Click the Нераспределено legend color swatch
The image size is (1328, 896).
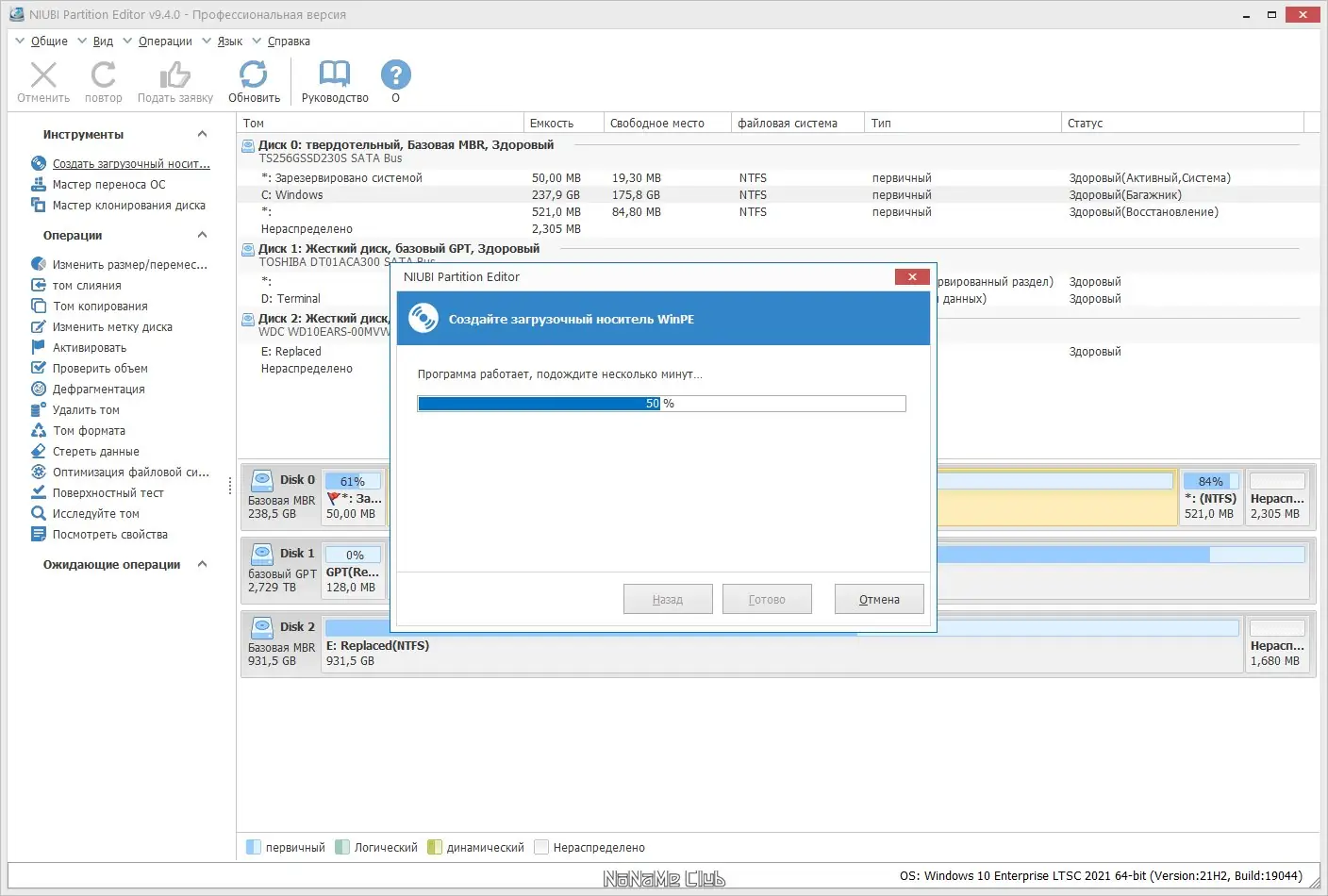(541, 847)
